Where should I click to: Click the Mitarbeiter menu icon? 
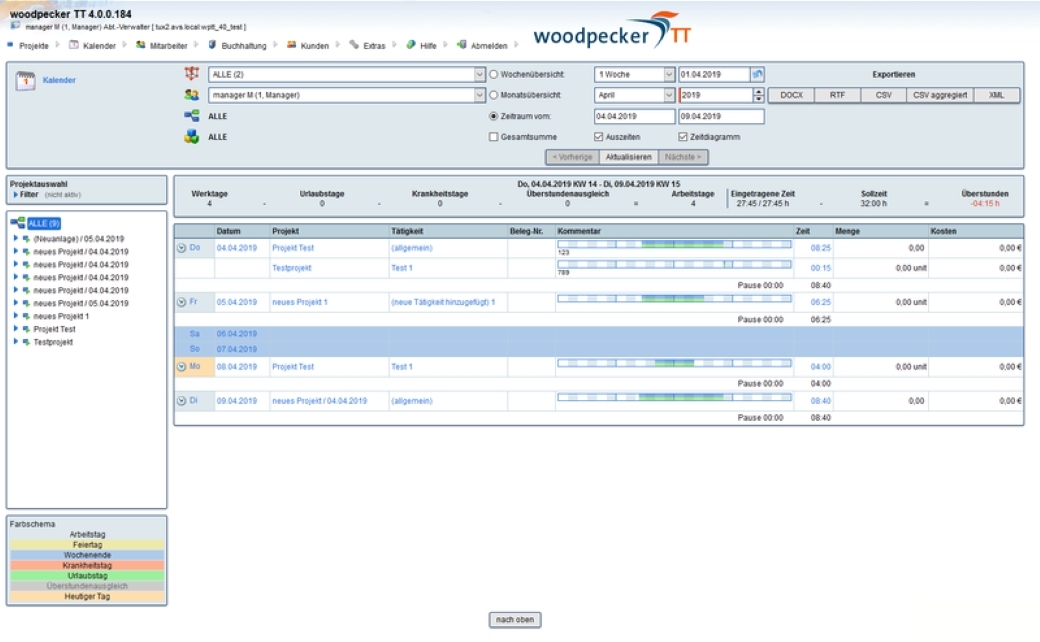[x=141, y=45]
